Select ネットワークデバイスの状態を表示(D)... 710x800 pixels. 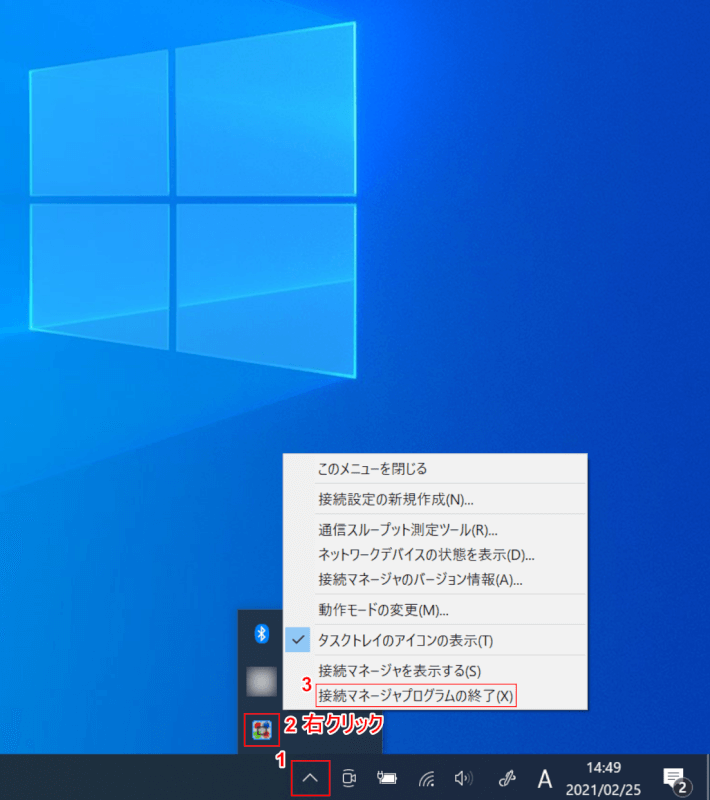click(426, 554)
